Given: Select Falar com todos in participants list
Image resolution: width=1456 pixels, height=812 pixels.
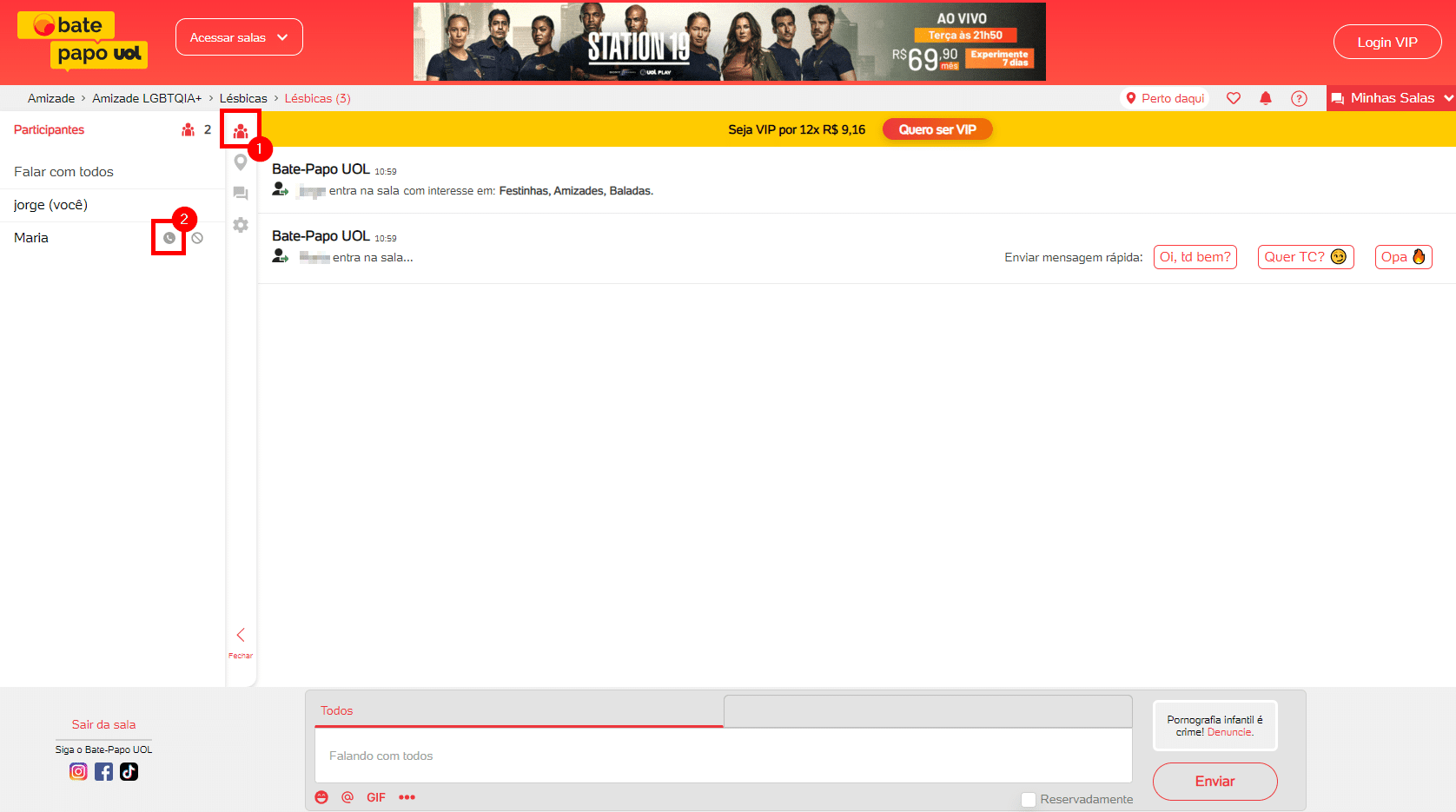Looking at the screenshot, I should [x=112, y=172].
